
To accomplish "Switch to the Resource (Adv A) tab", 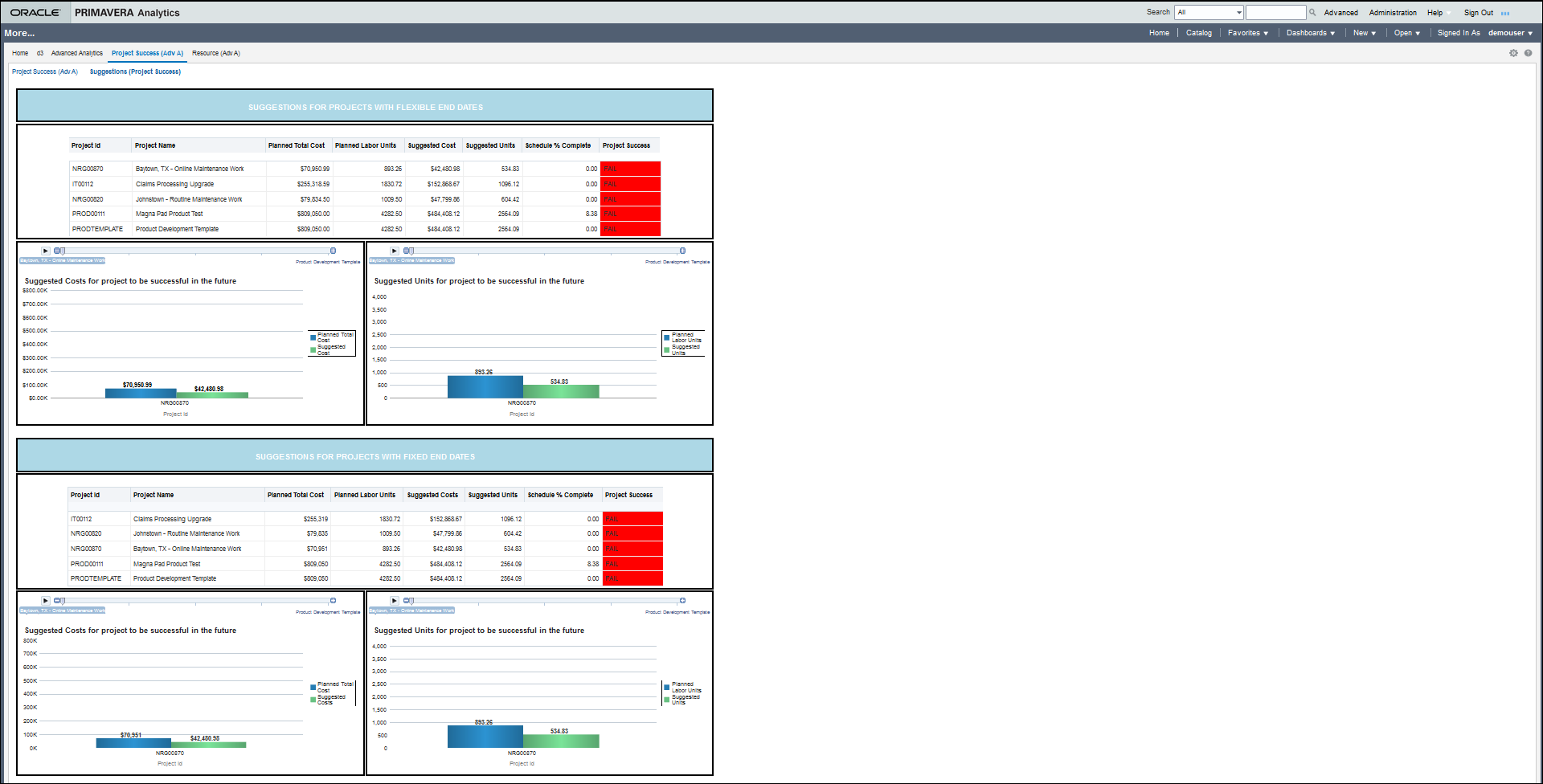I will pyautogui.click(x=215, y=53).
